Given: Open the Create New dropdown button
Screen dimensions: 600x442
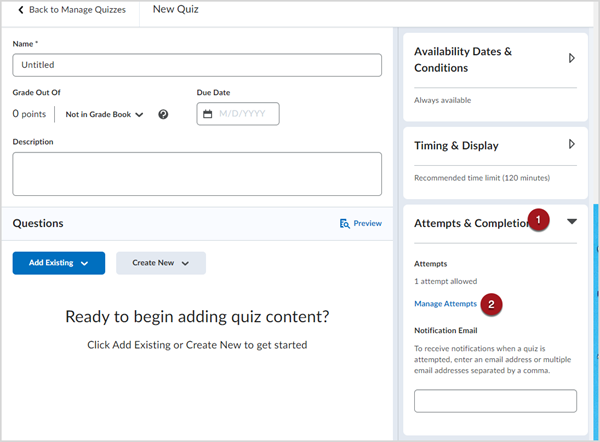Looking at the screenshot, I should click(161, 263).
